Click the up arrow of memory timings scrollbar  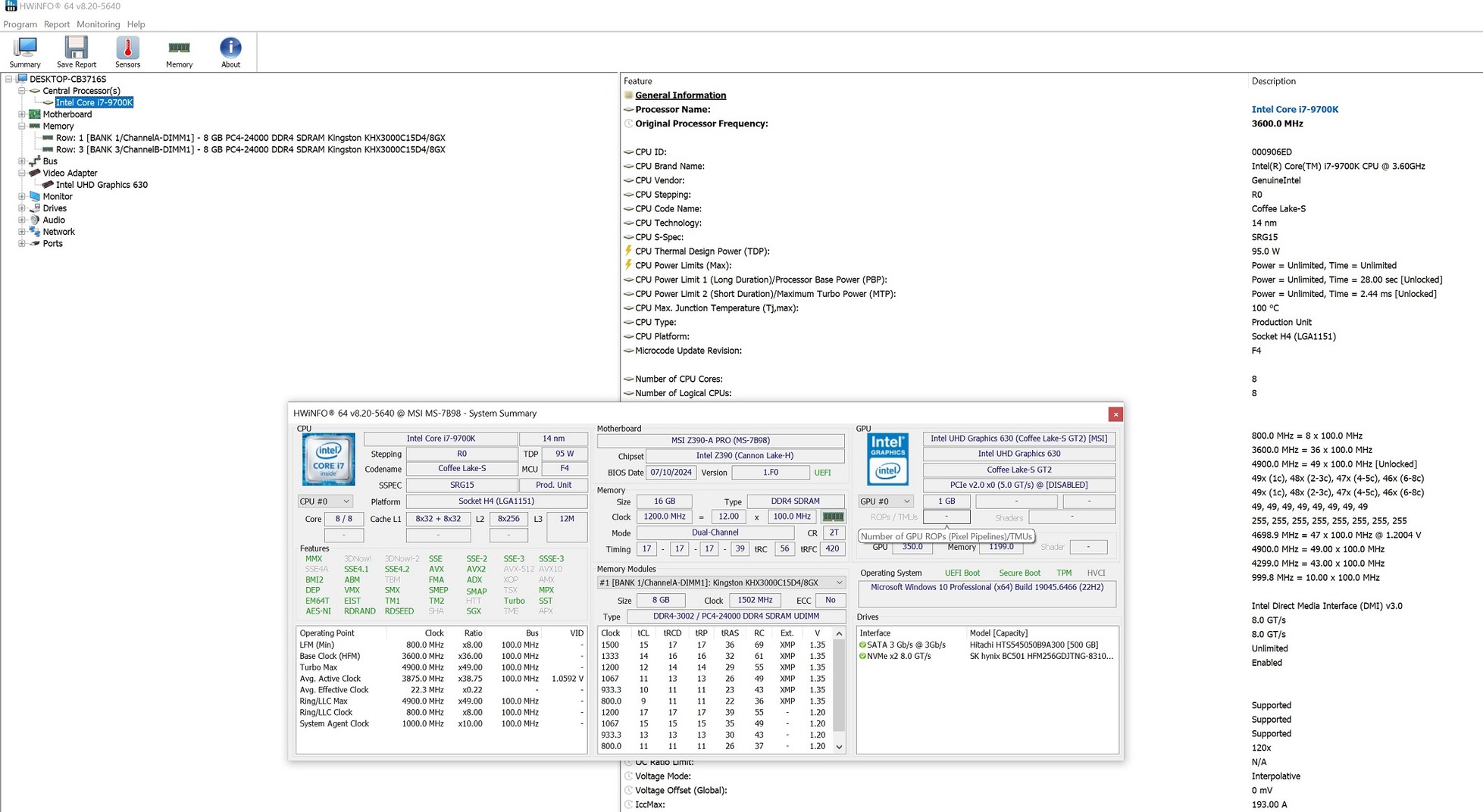(x=839, y=633)
